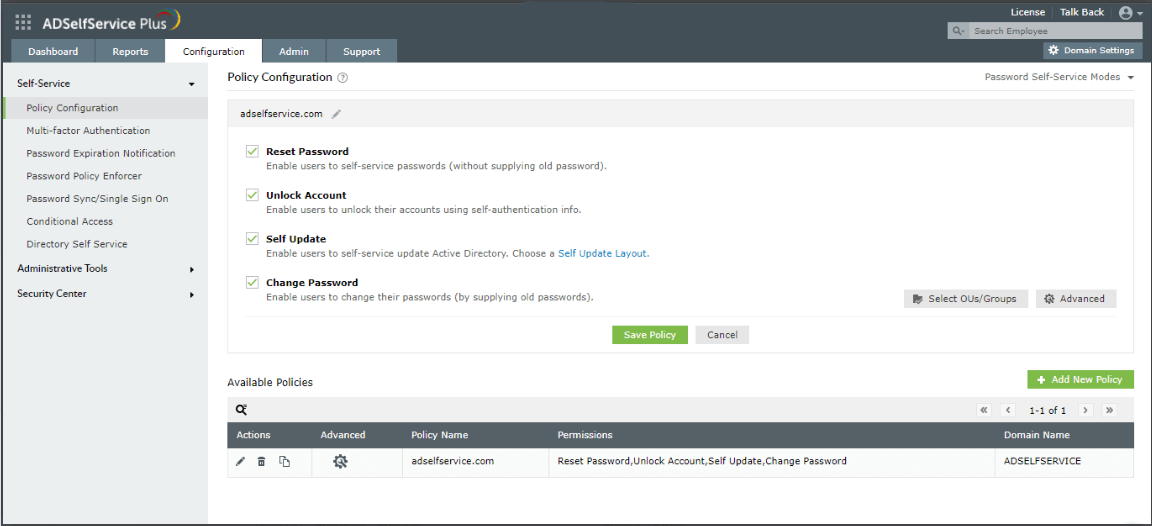Viewport: 1152px width, 526px height.
Task: Uncheck the Reset Password checkbox
Action: 252,152
